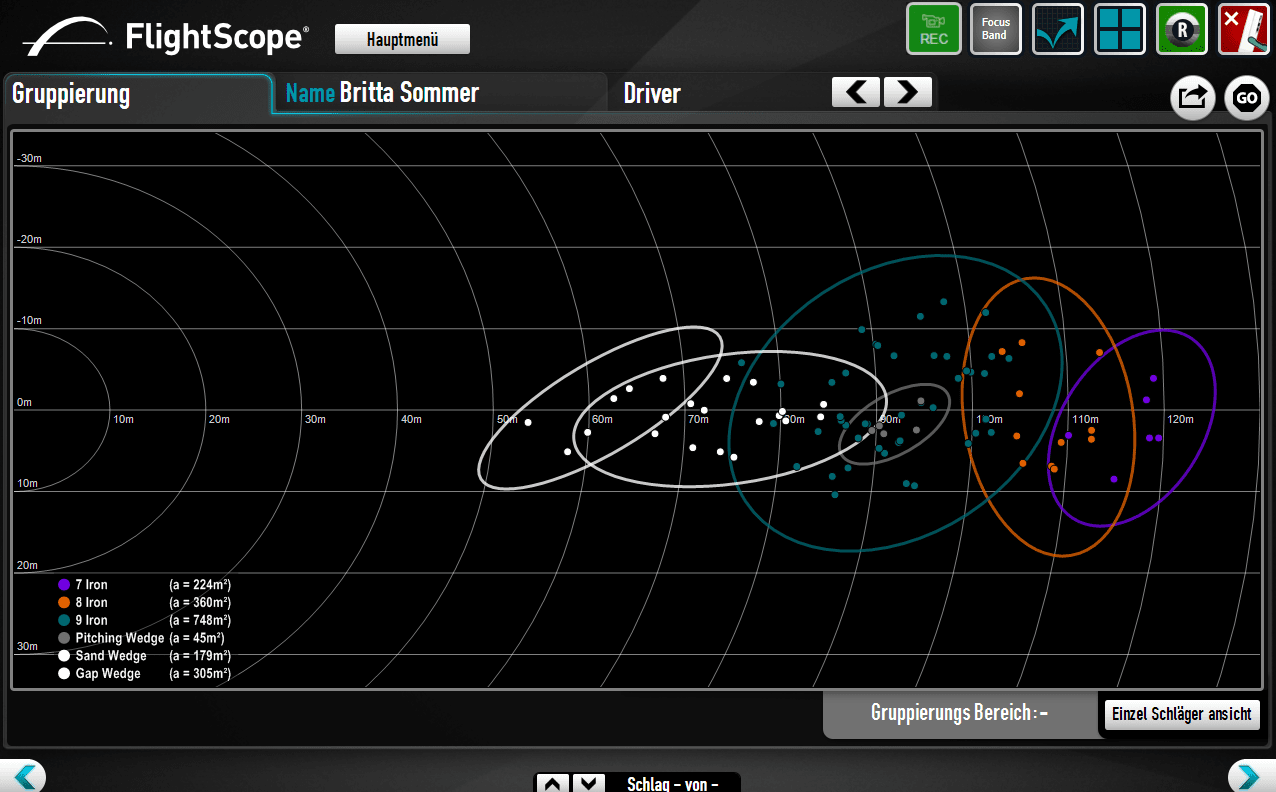Click the Sand Wedge legend label
Screen dimensions: 1276x792
111,656
